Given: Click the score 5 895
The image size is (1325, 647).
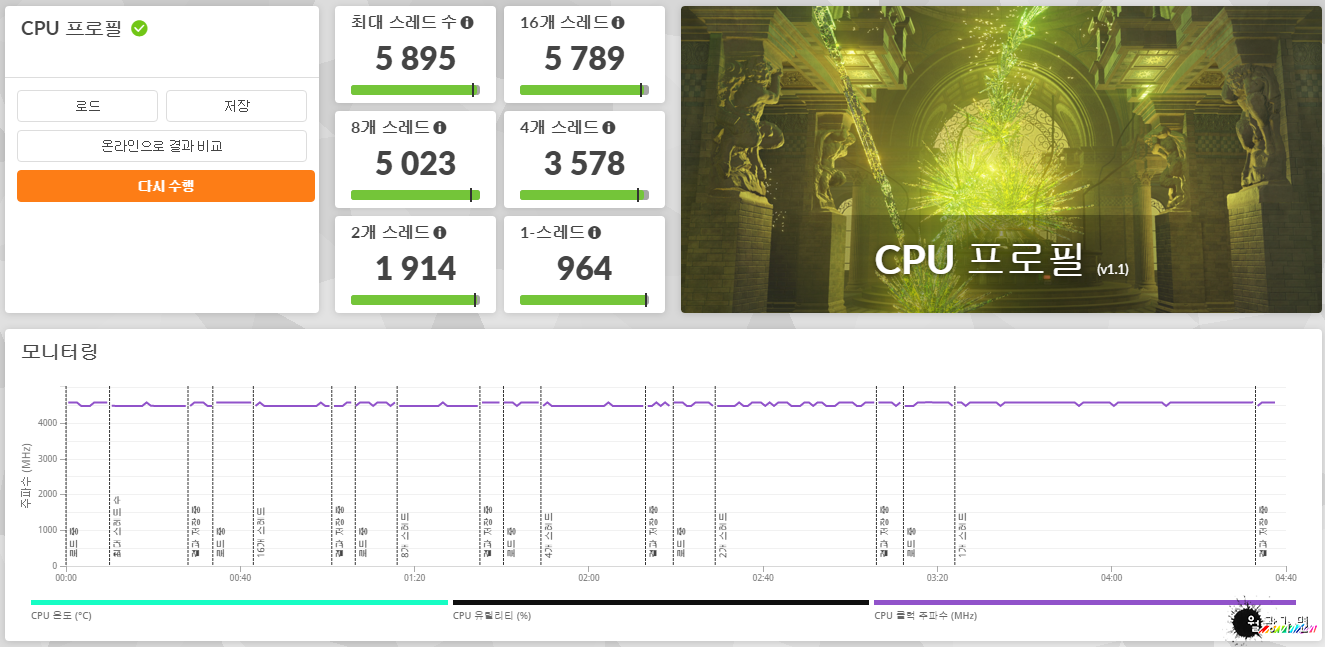Looking at the screenshot, I should 415,58.
